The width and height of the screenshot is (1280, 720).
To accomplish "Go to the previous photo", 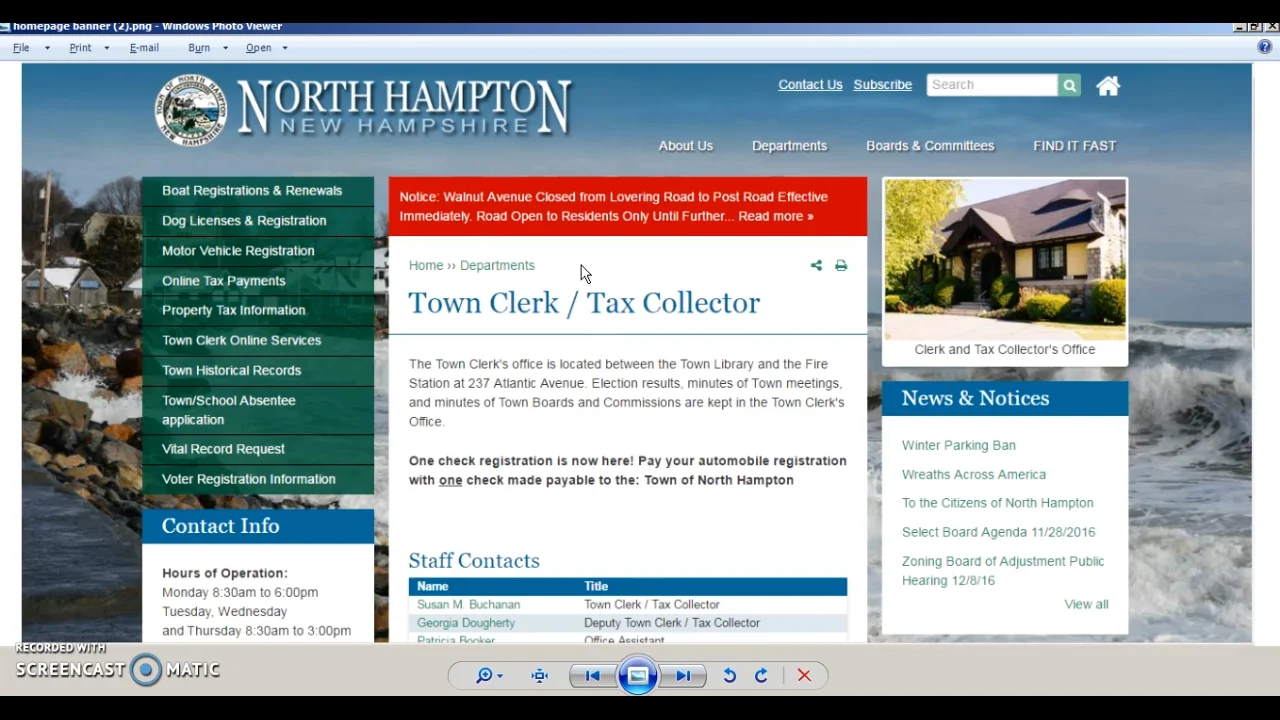I will tap(592, 676).
